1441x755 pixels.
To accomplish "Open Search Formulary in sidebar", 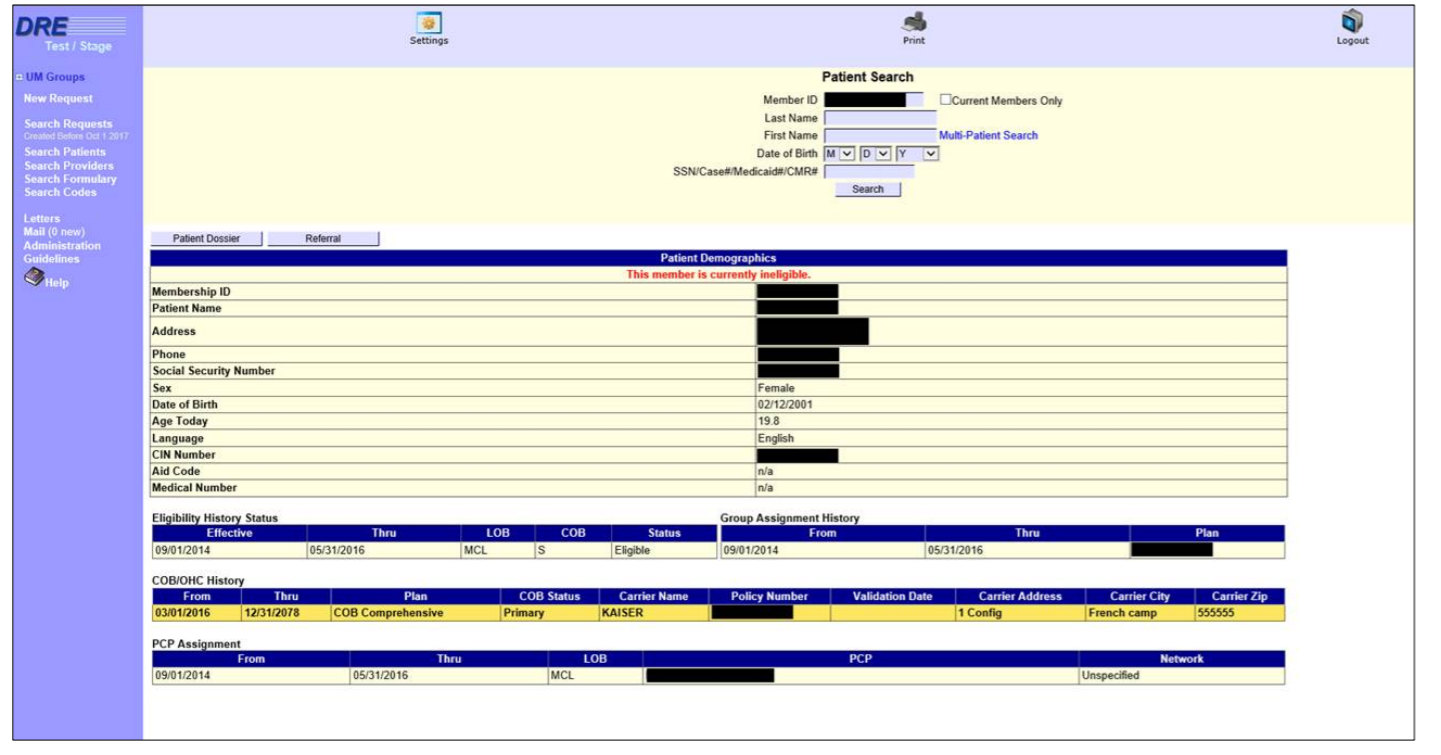I will (70, 179).
